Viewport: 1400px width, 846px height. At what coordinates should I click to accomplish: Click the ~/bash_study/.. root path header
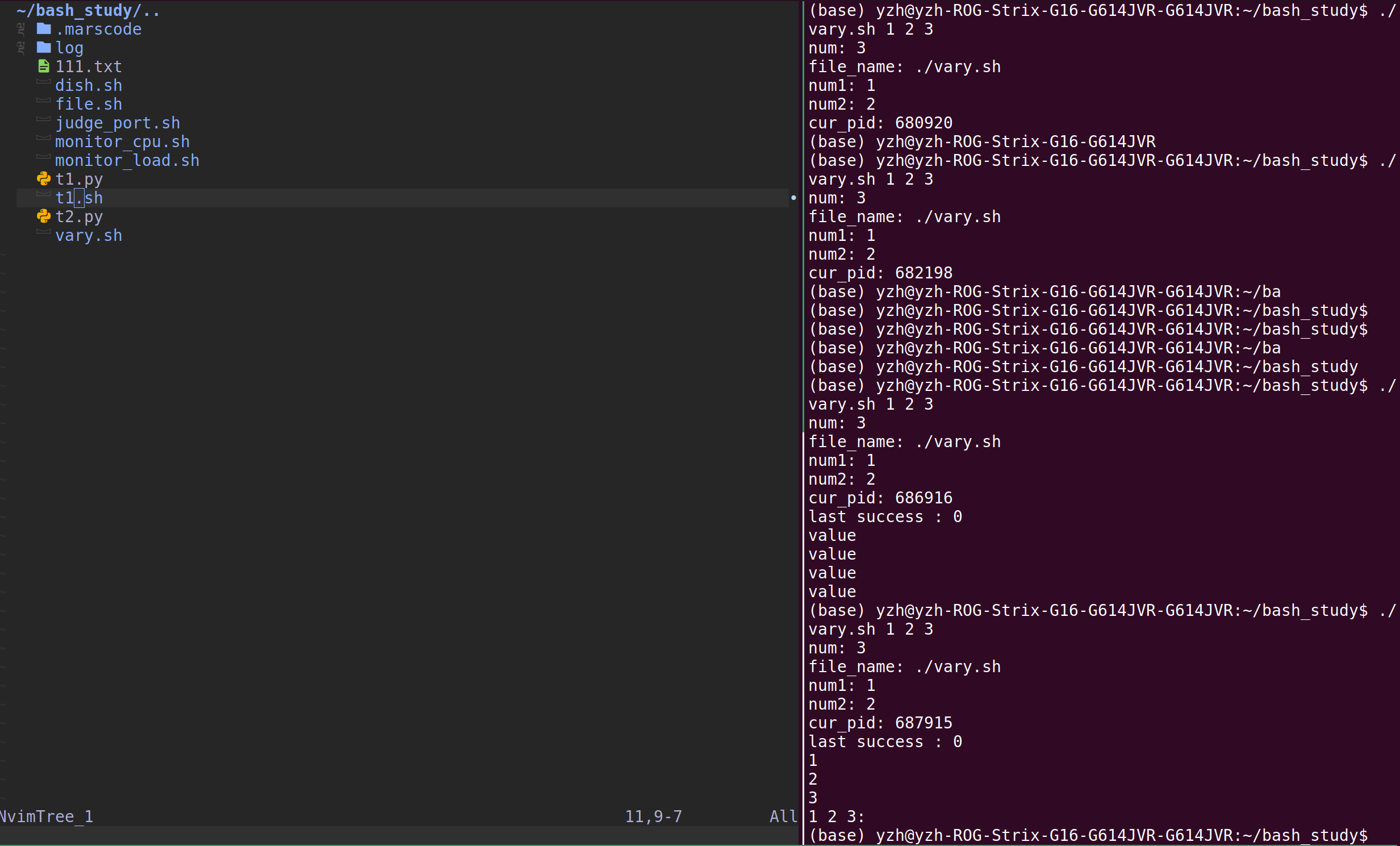coord(88,10)
